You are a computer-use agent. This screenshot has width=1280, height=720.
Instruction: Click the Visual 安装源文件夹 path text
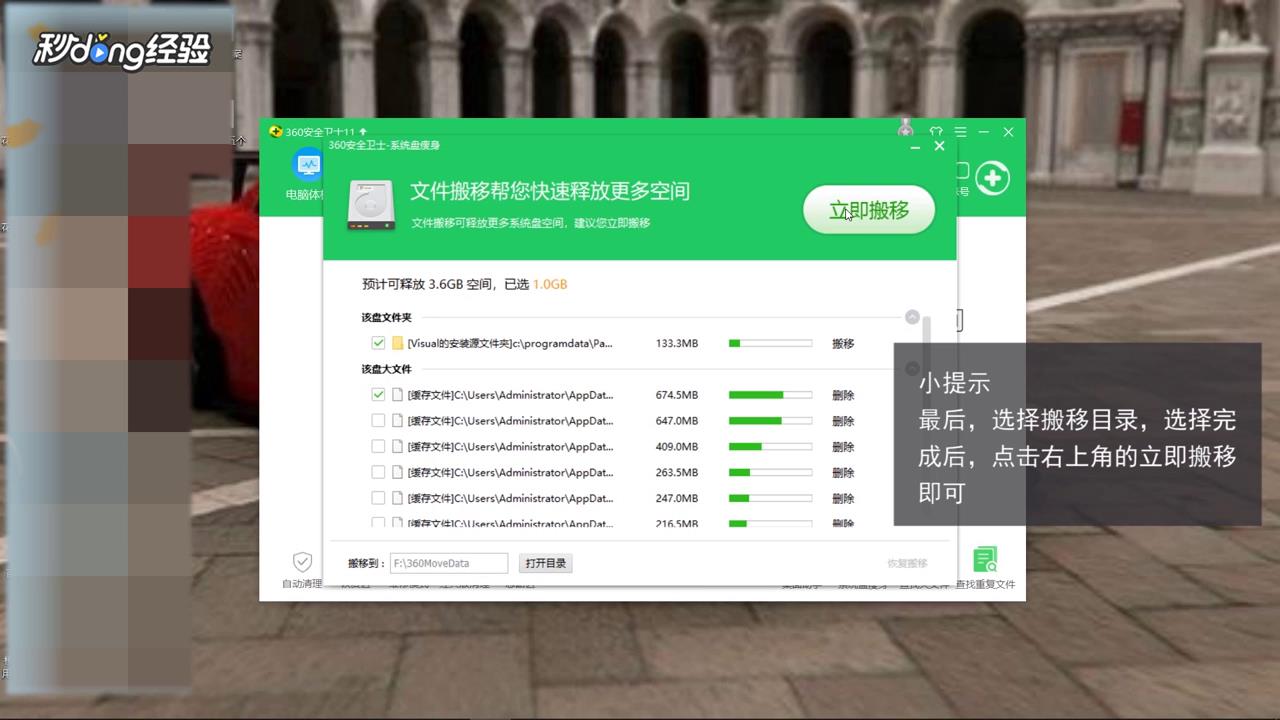click(x=510, y=343)
